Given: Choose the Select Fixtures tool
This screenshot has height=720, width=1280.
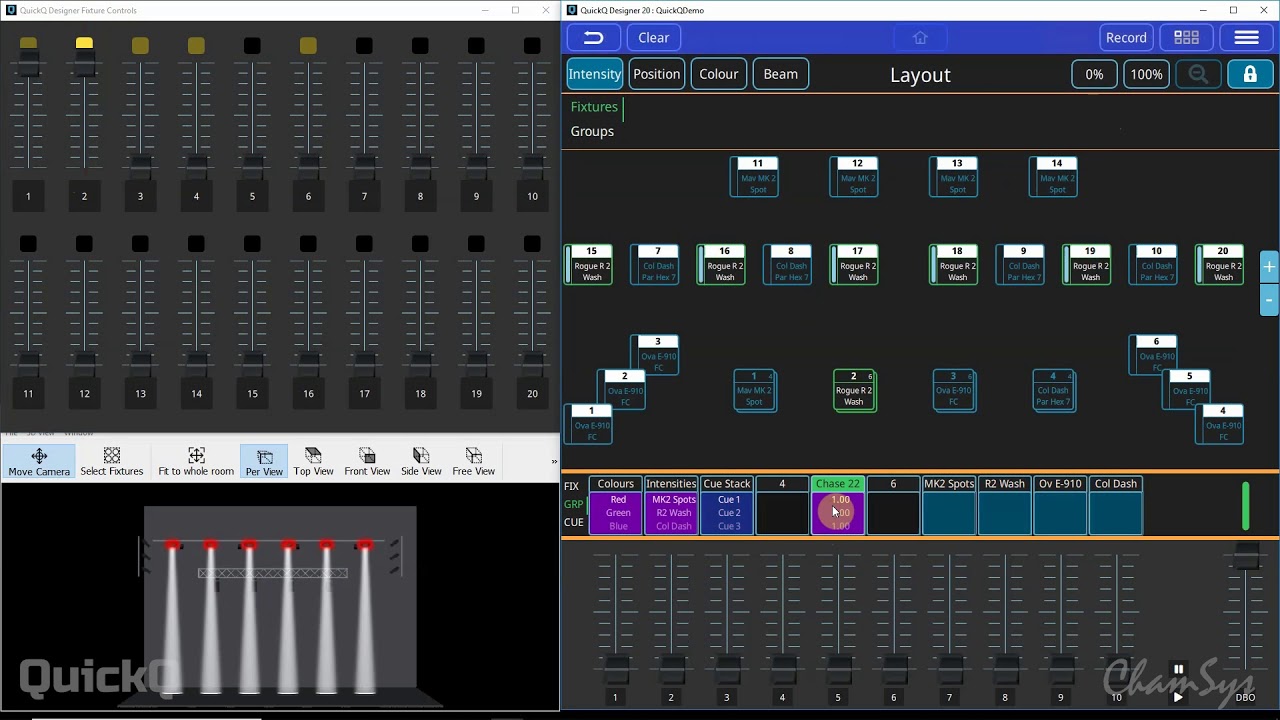Looking at the screenshot, I should click(x=112, y=462).
